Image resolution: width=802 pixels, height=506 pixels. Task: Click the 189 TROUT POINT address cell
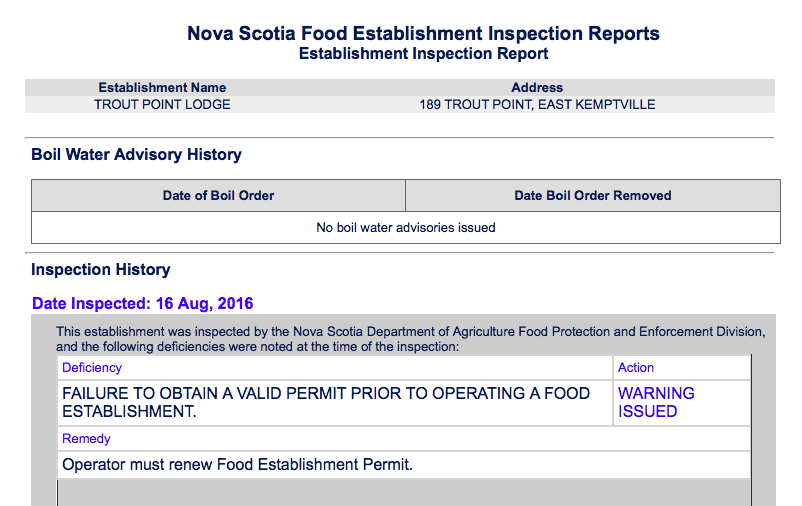(x=537, y=104)
